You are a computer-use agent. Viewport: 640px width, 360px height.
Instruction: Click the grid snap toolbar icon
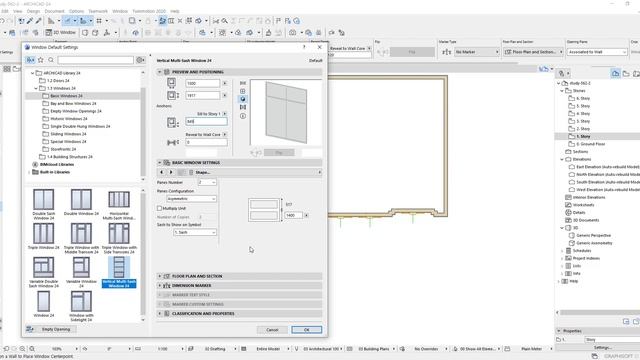(x=99, y=21)
